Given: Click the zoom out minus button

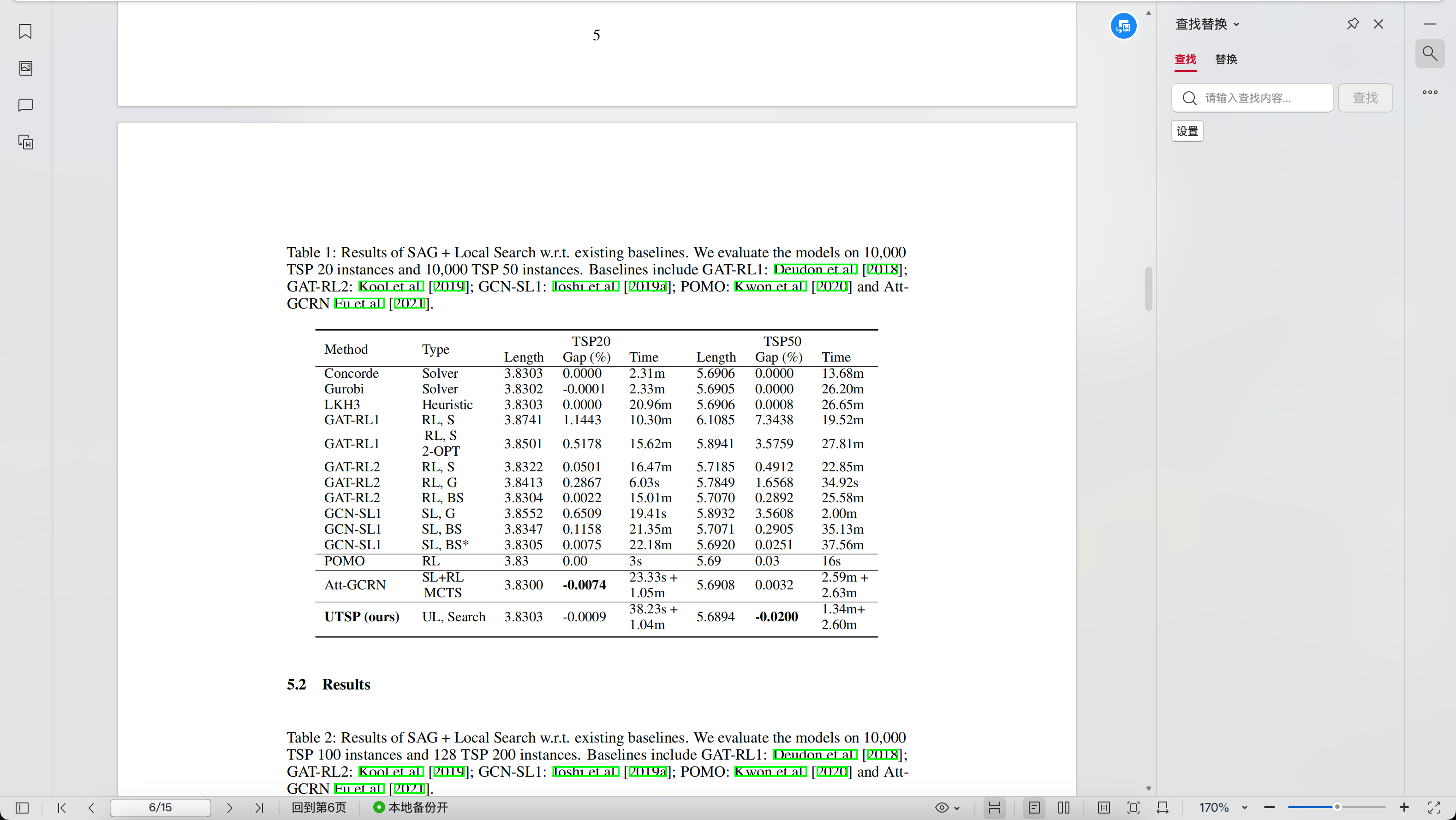Looking at the screenshot, I should tap(1269, 808).
